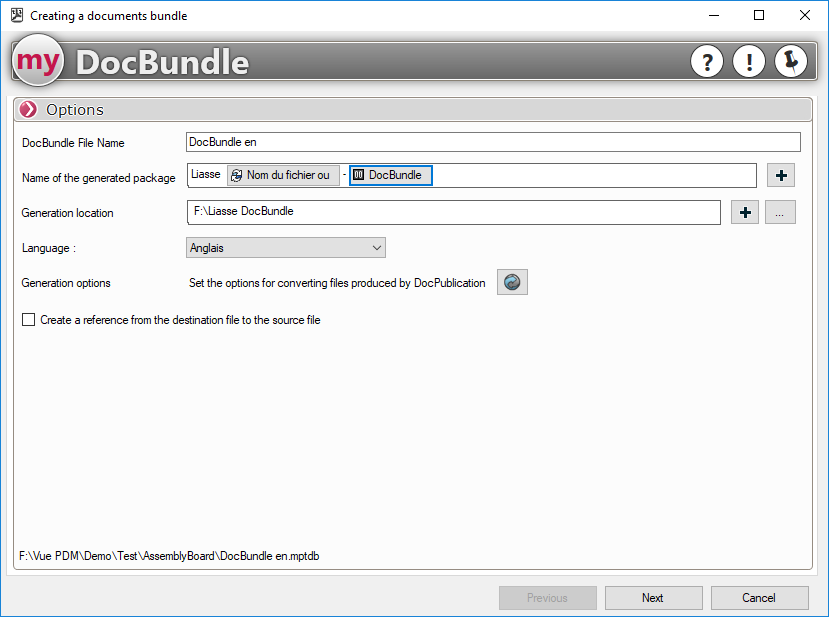The width and height of the screenshot is (829, 617).
Task: Maximize the dialog window
Action: [x=759, y=15]
